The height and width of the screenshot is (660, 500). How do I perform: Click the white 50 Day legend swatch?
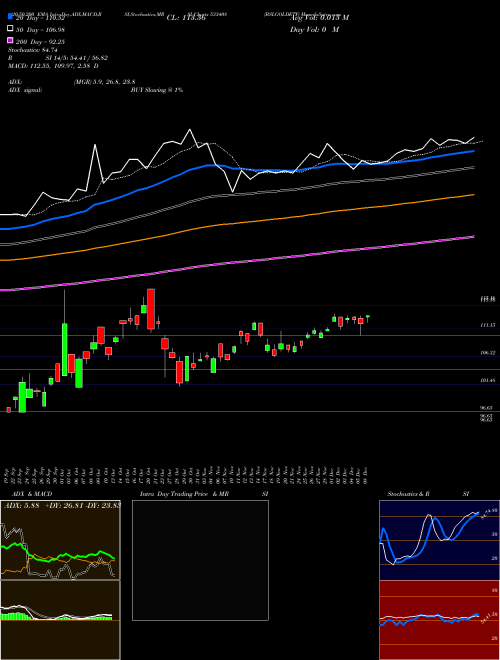coord(11,29)
